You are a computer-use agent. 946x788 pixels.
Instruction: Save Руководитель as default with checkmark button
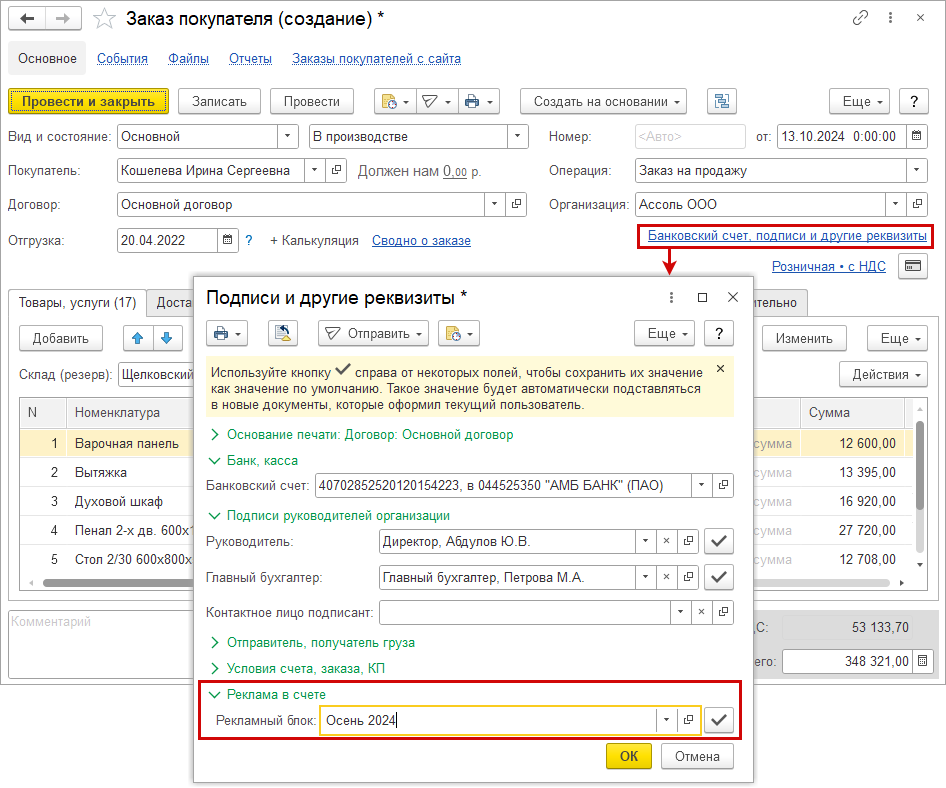pyautogui.click(x=719, y=542)
